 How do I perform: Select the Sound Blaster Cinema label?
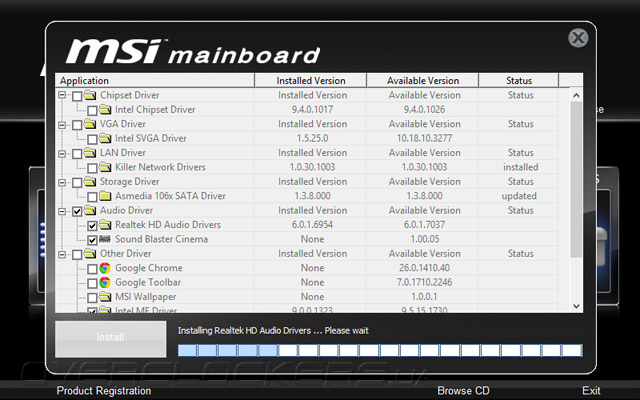161,239
